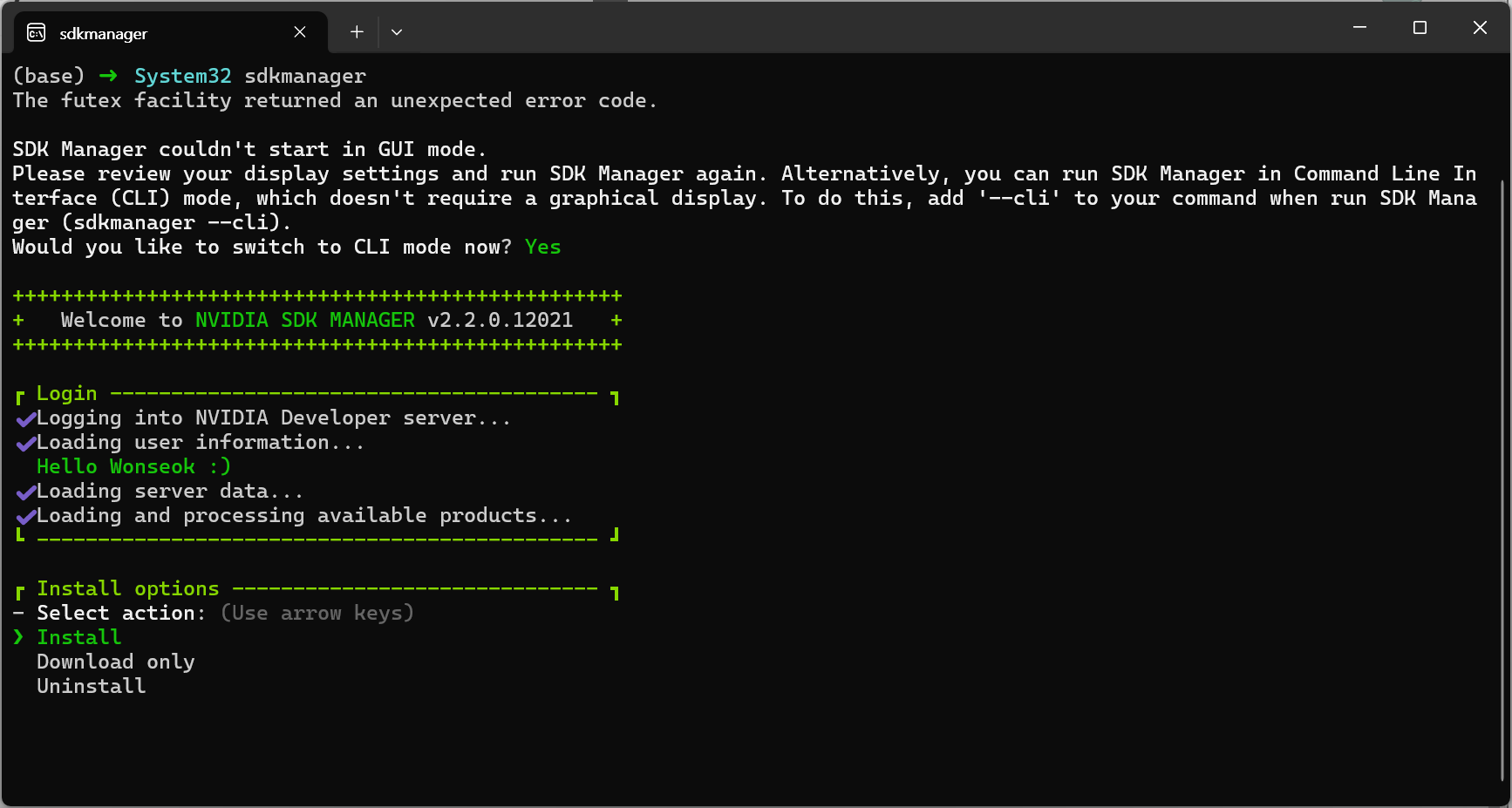1512x808 pixels.
Task: Choose the Download only option
Action: [115, 662]
